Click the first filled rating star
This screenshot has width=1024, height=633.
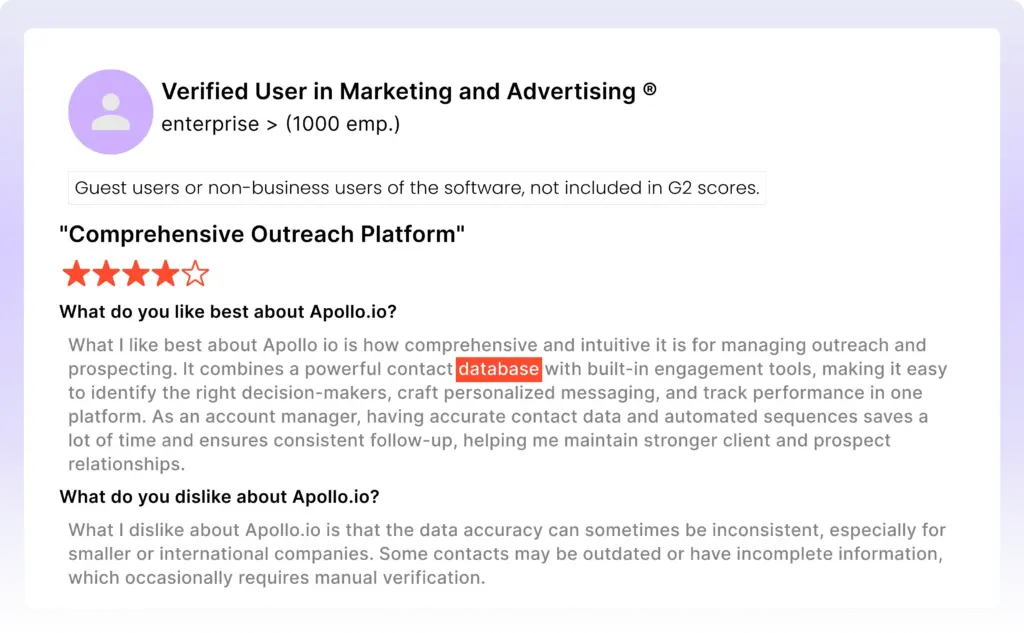point(76,274)
